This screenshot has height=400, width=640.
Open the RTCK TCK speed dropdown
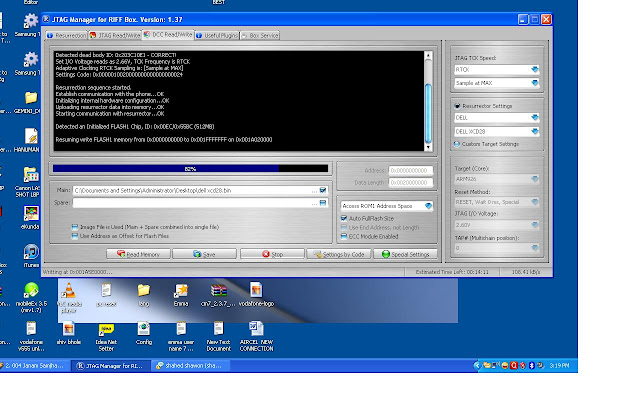point(535,70)
